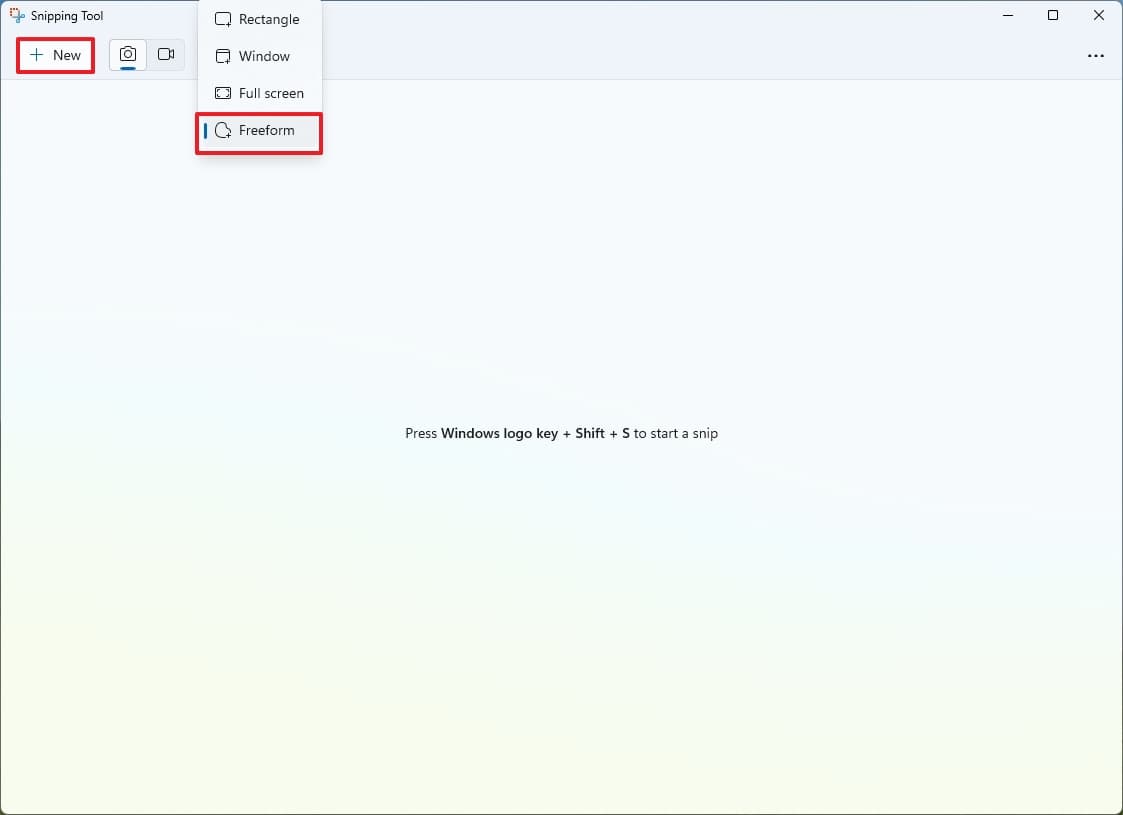1123x815 pixels.
Task: Switch to camera Snip mode
Action: click(127, 55)
